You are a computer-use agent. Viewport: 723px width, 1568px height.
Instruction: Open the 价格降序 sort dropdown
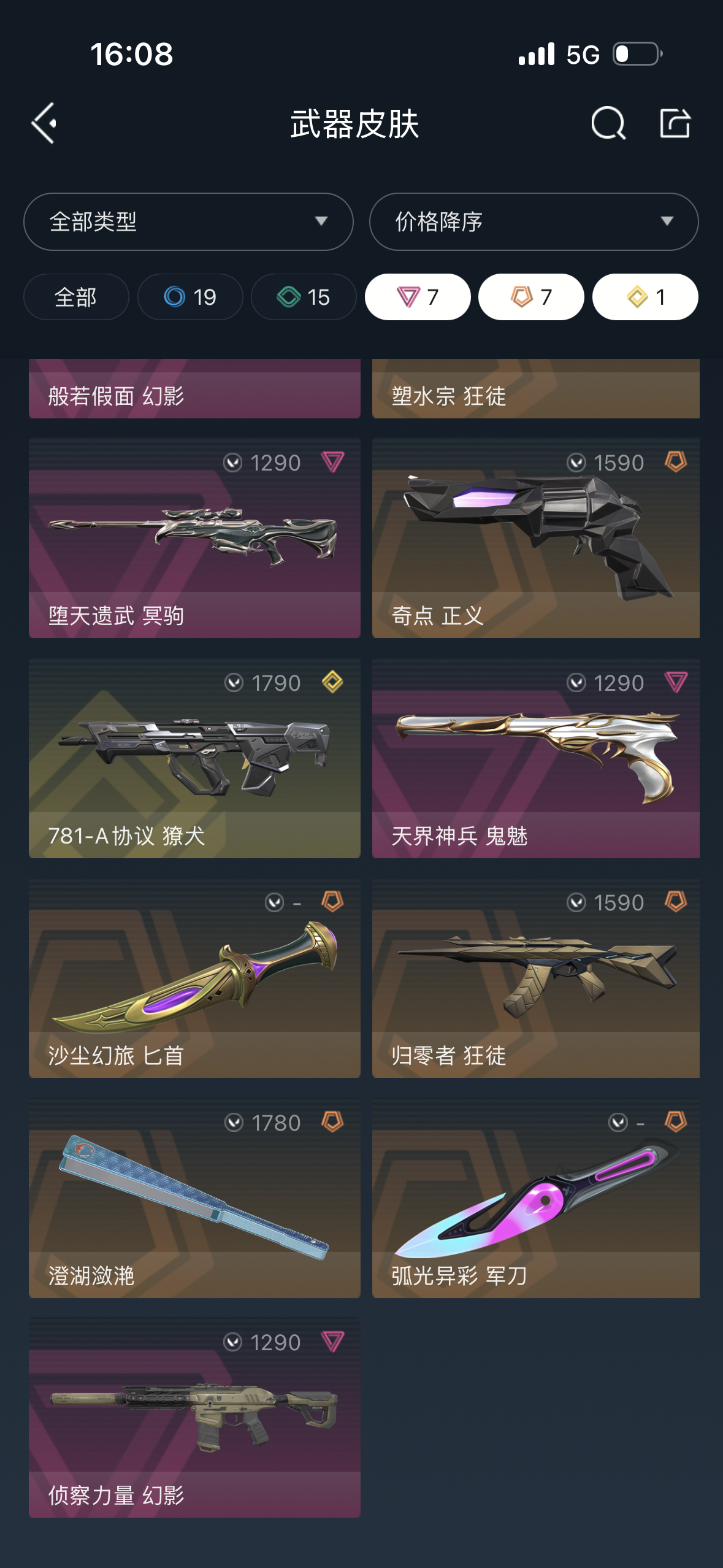pos(534,221)
